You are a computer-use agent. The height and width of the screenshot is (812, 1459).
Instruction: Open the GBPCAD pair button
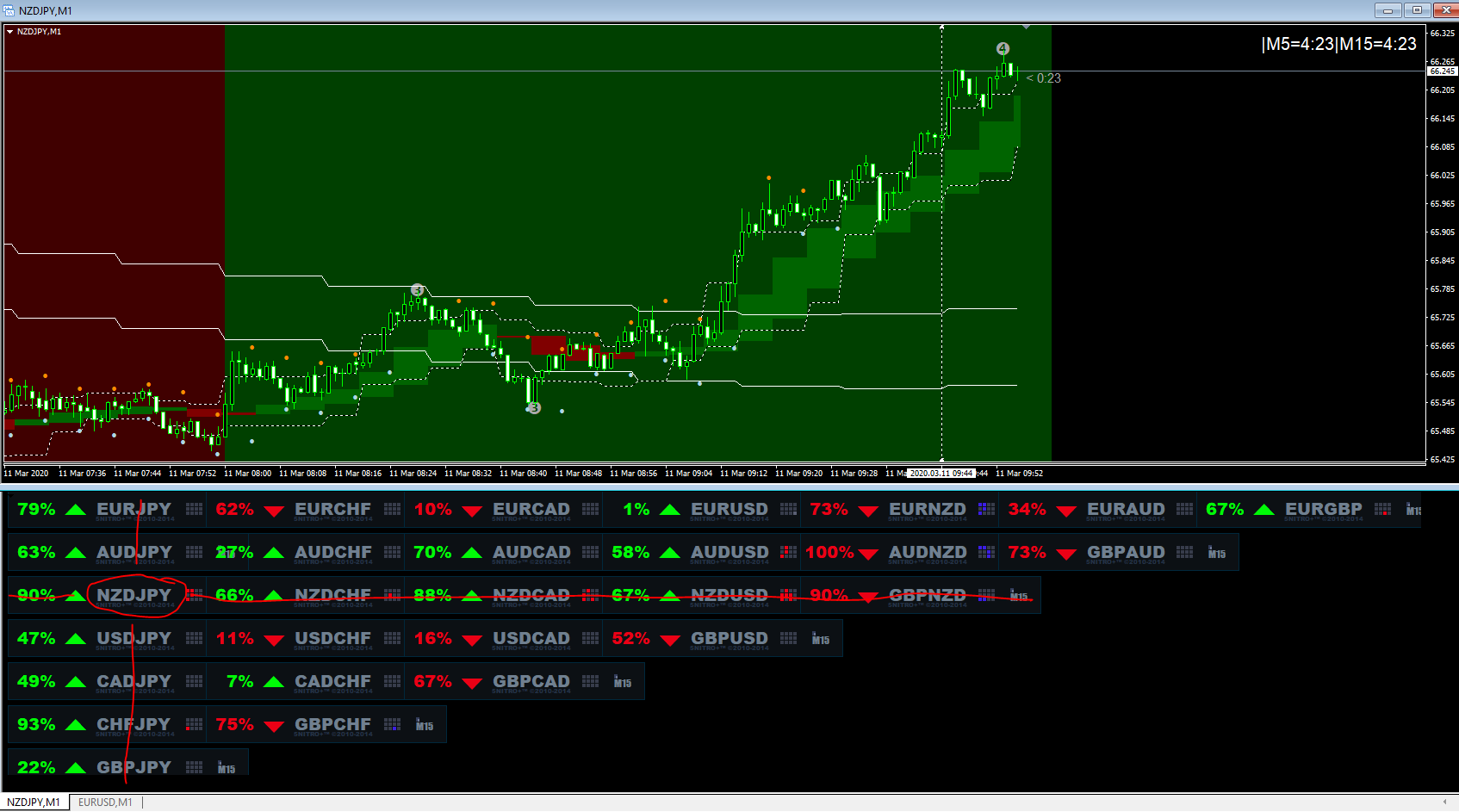click(531, 681)
